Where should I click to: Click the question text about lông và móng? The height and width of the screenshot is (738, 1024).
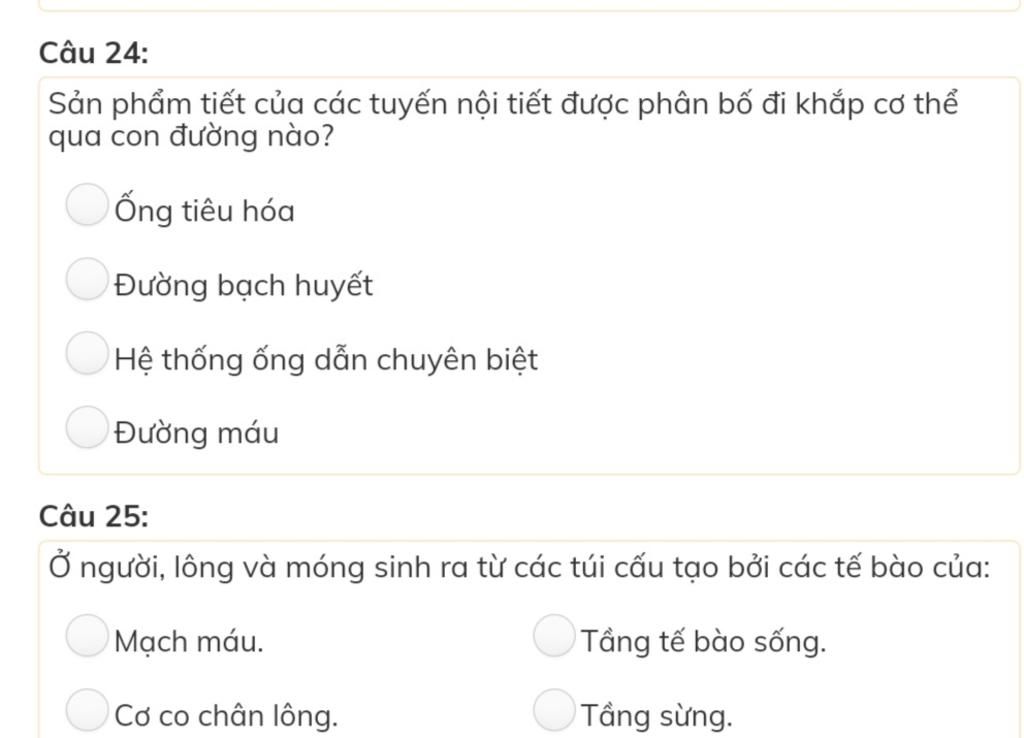click(x=519, y=567)
